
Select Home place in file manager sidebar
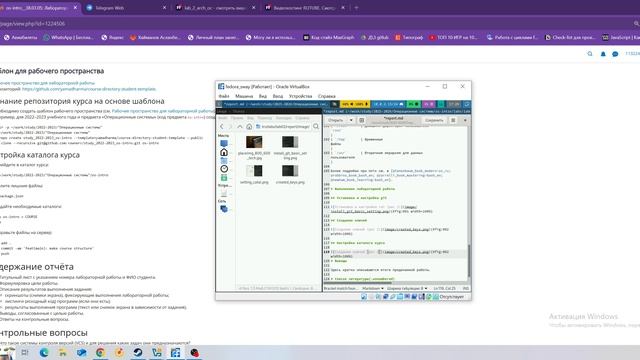(224, 152)
